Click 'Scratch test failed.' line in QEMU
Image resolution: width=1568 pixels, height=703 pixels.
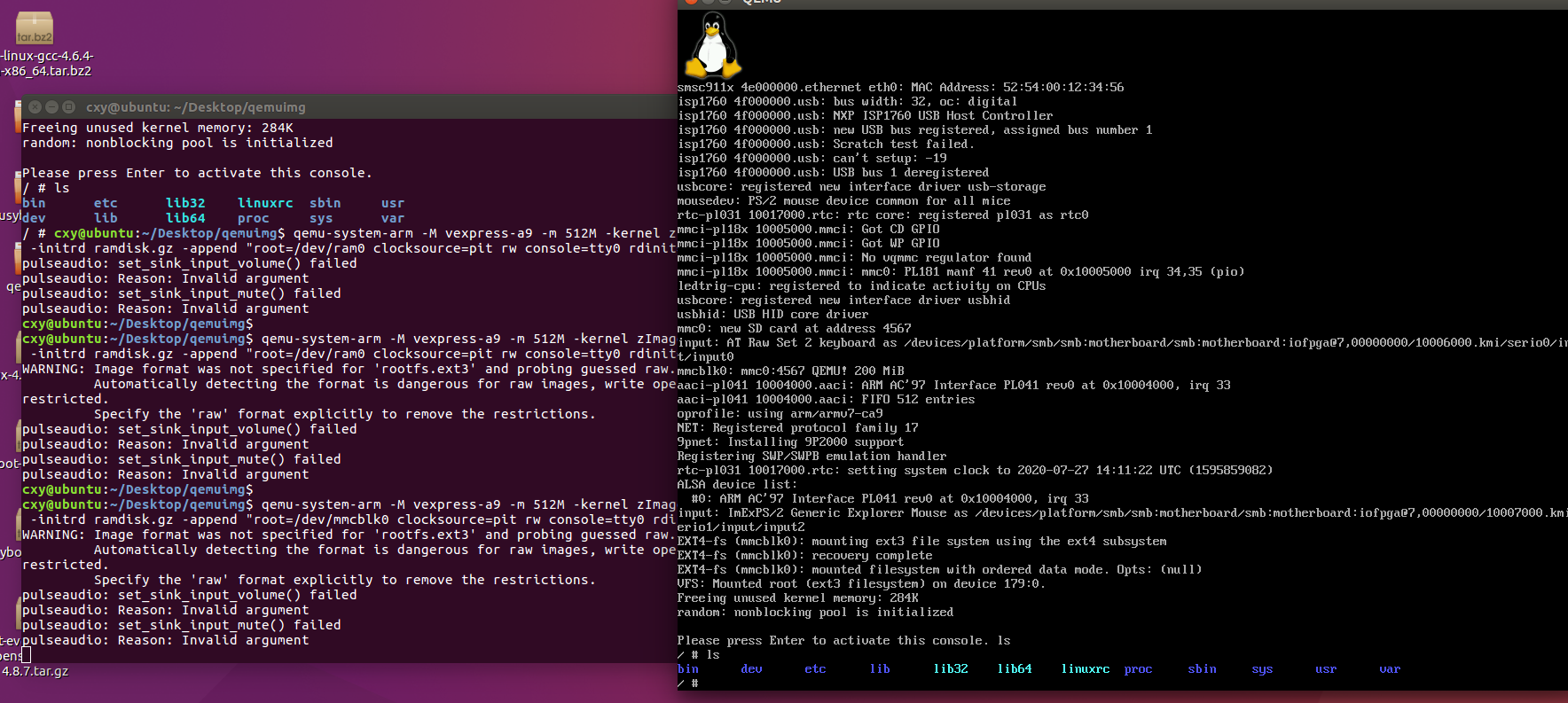point(827,145)
